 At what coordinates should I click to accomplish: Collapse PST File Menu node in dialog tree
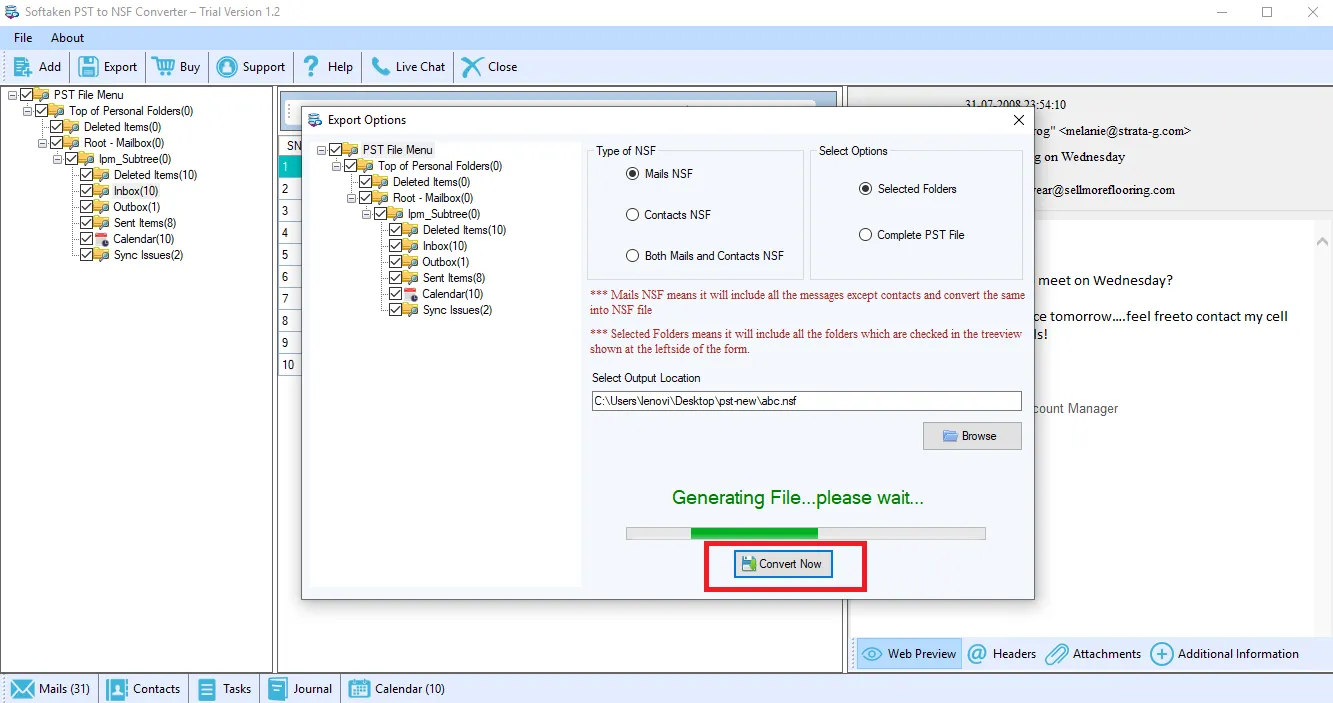pos(321,150)
